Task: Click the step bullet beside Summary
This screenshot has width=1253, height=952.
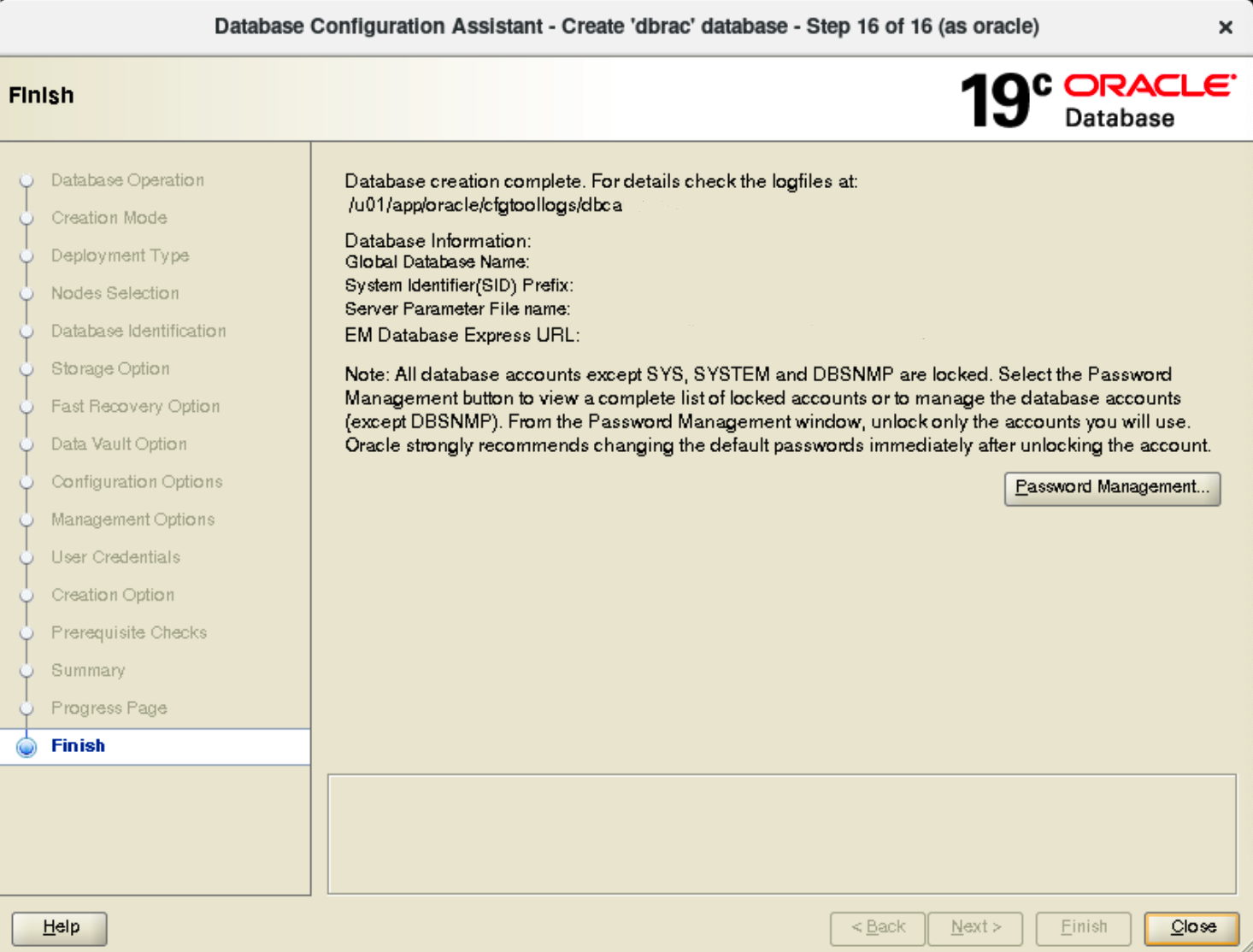Action: pyautogui.click(x=26, y=670)
